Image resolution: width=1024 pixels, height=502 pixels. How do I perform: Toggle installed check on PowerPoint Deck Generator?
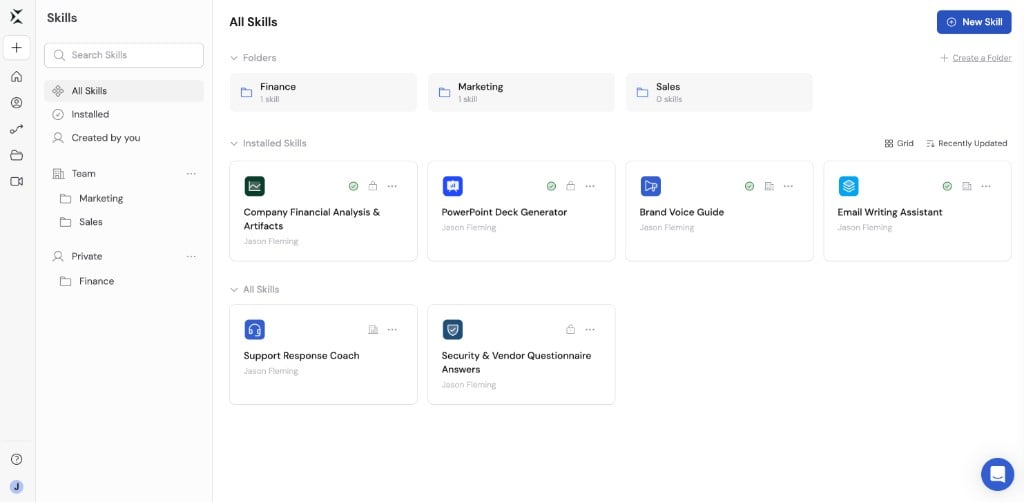tap(551, 186)
